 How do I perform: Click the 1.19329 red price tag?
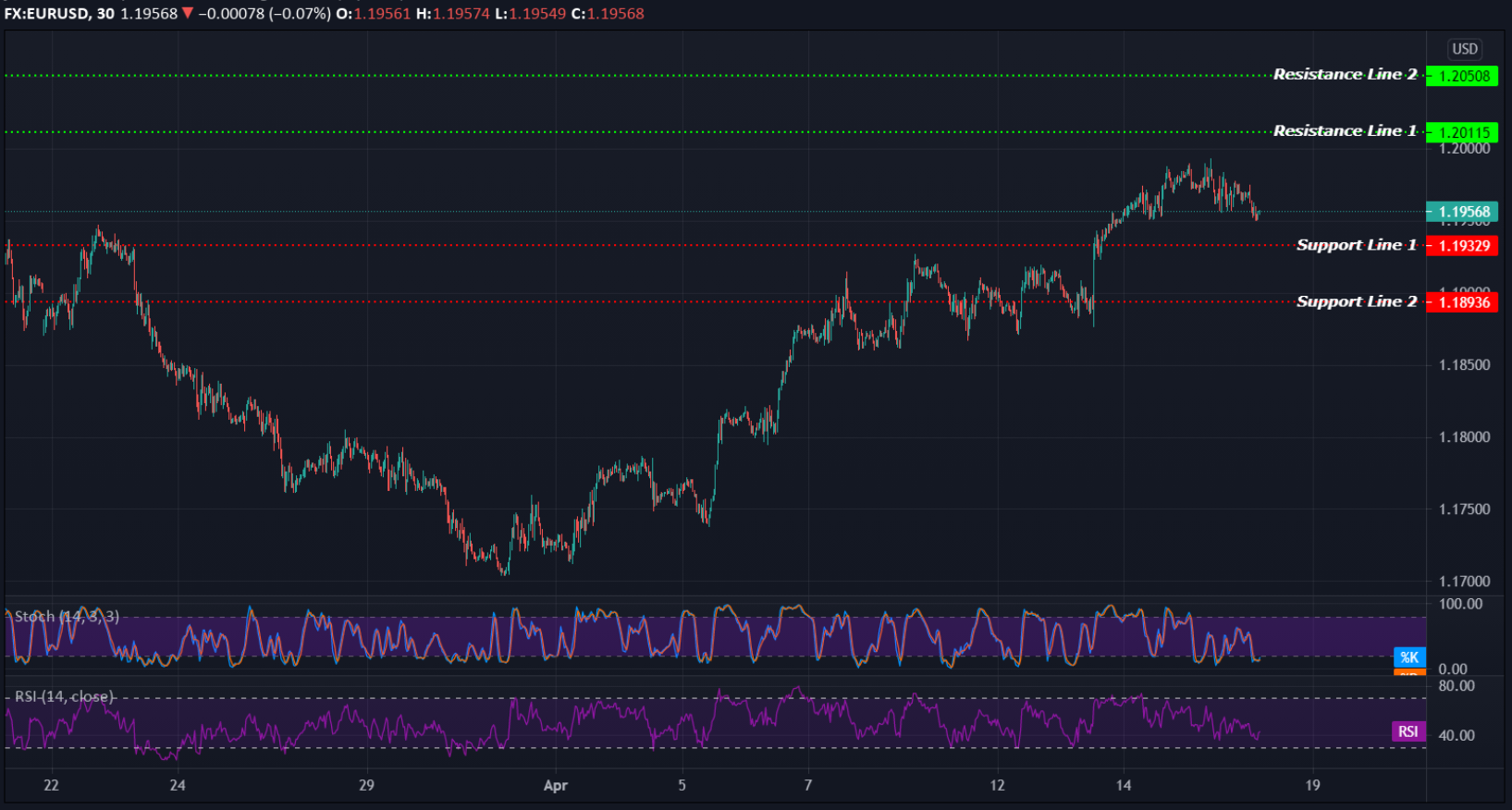point(1462,245)
